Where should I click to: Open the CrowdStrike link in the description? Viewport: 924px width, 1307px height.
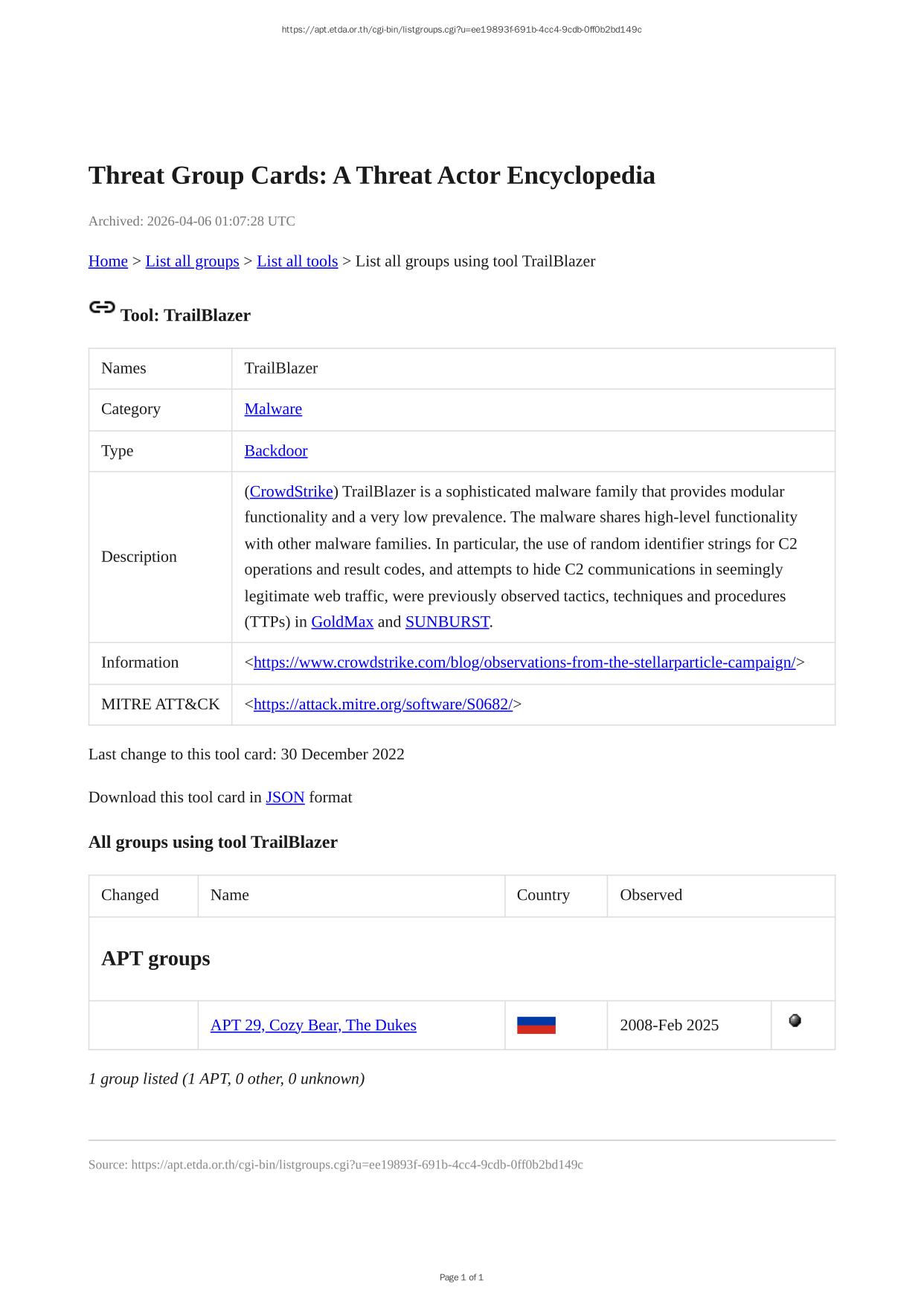[x=291, y=491]
